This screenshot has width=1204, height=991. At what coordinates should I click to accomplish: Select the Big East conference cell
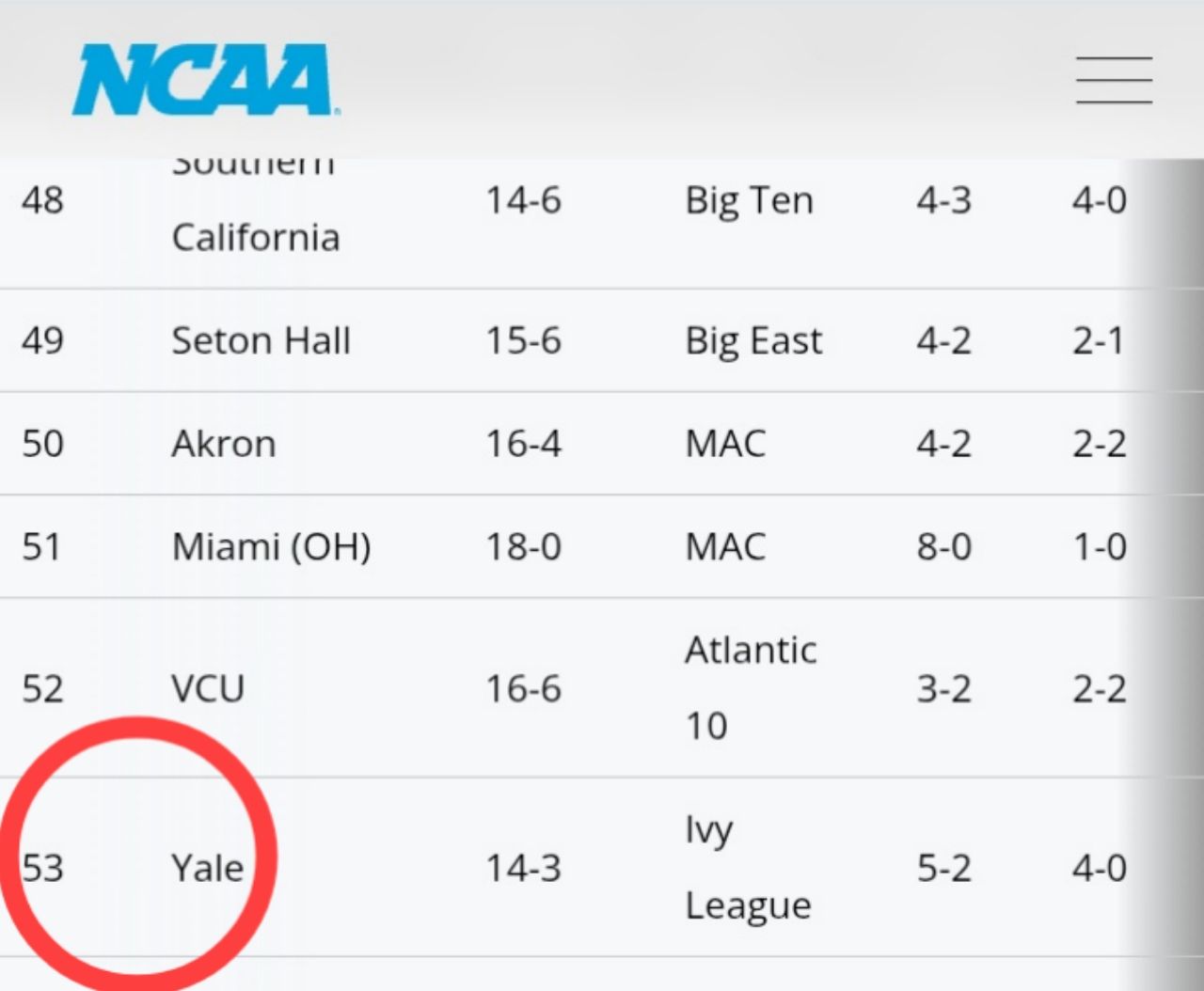[x=753, y=340]
